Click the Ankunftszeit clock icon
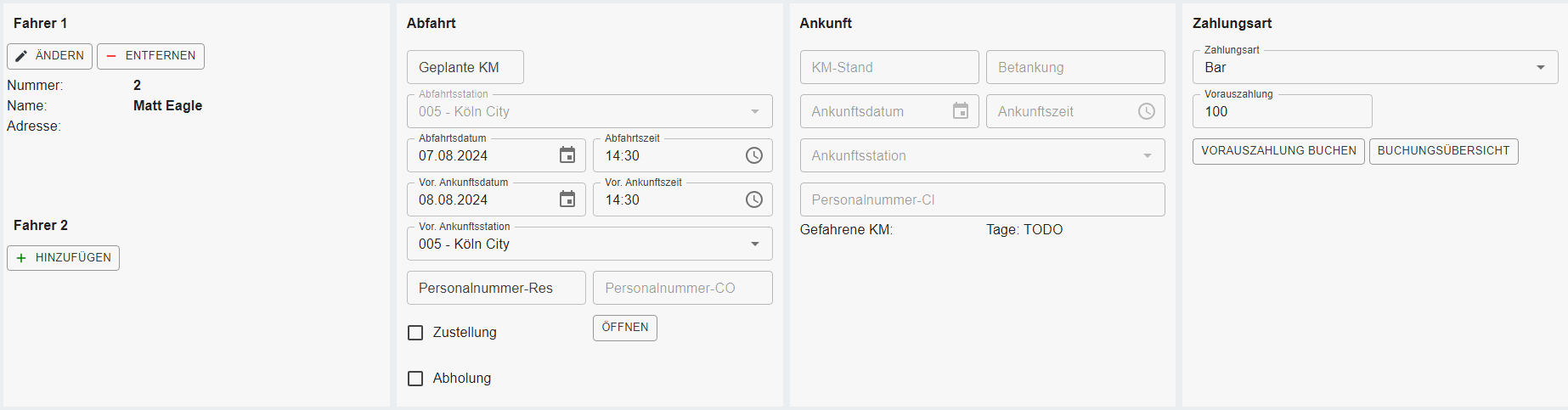1568x410 pixels. 1147,111
